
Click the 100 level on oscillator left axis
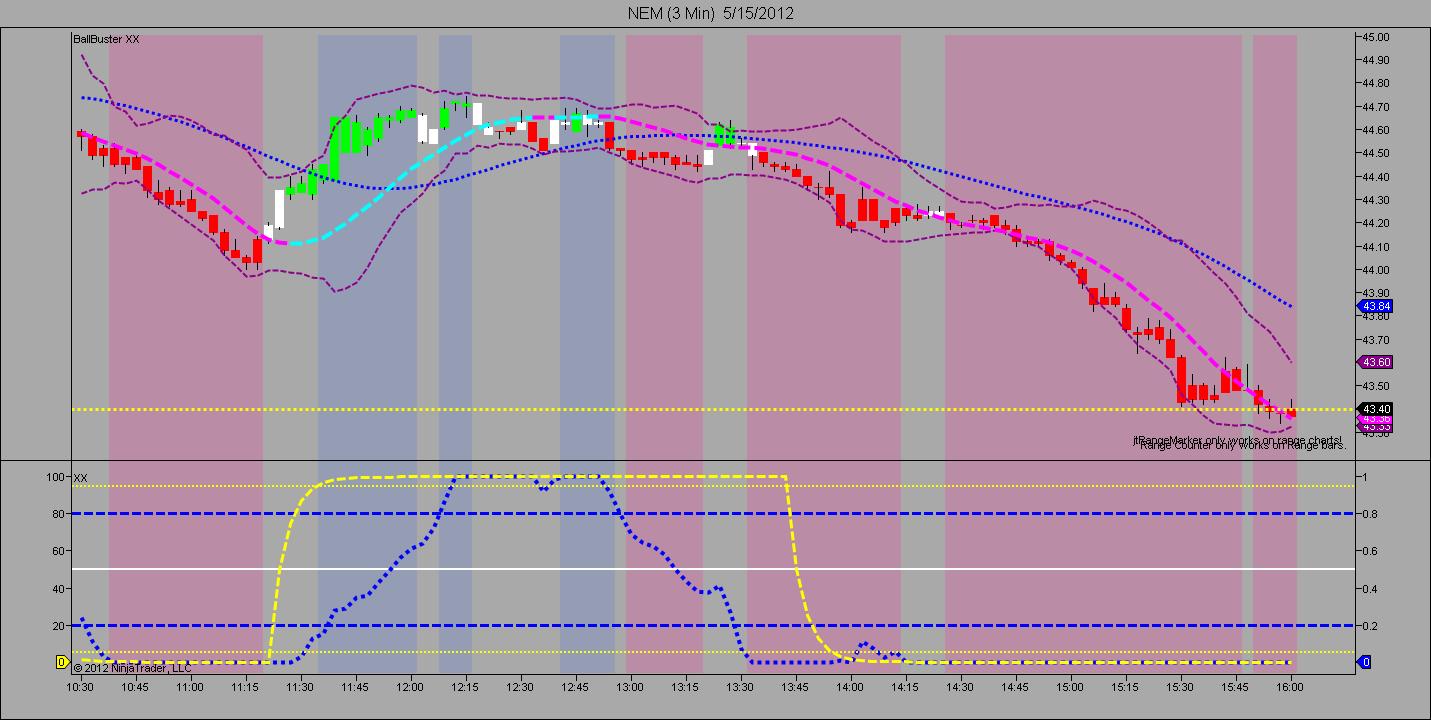[56, 477]
